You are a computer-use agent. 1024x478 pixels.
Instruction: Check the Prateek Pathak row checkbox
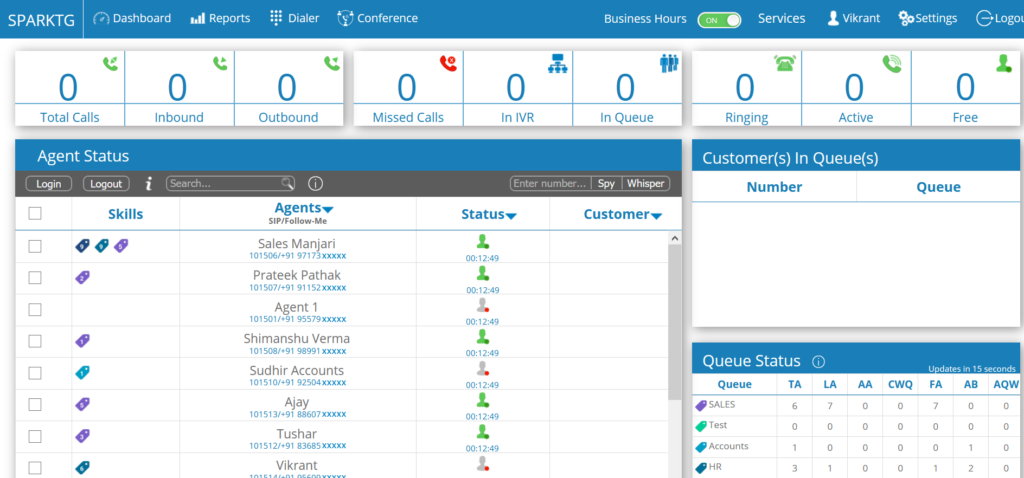(x=35, y=278)
